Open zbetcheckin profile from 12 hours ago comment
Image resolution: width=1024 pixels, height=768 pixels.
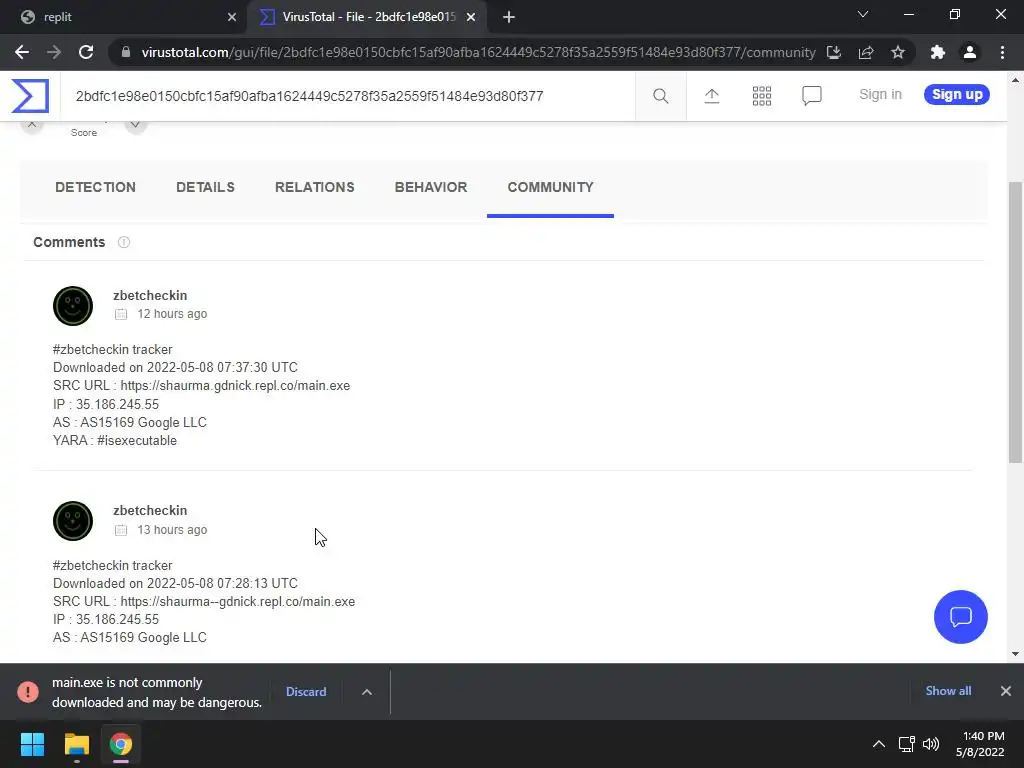150,296
